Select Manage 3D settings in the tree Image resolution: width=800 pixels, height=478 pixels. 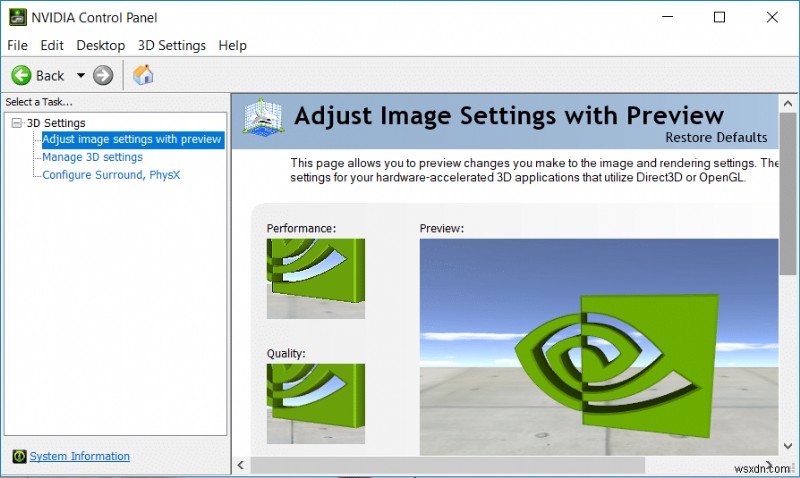(92, 157)
